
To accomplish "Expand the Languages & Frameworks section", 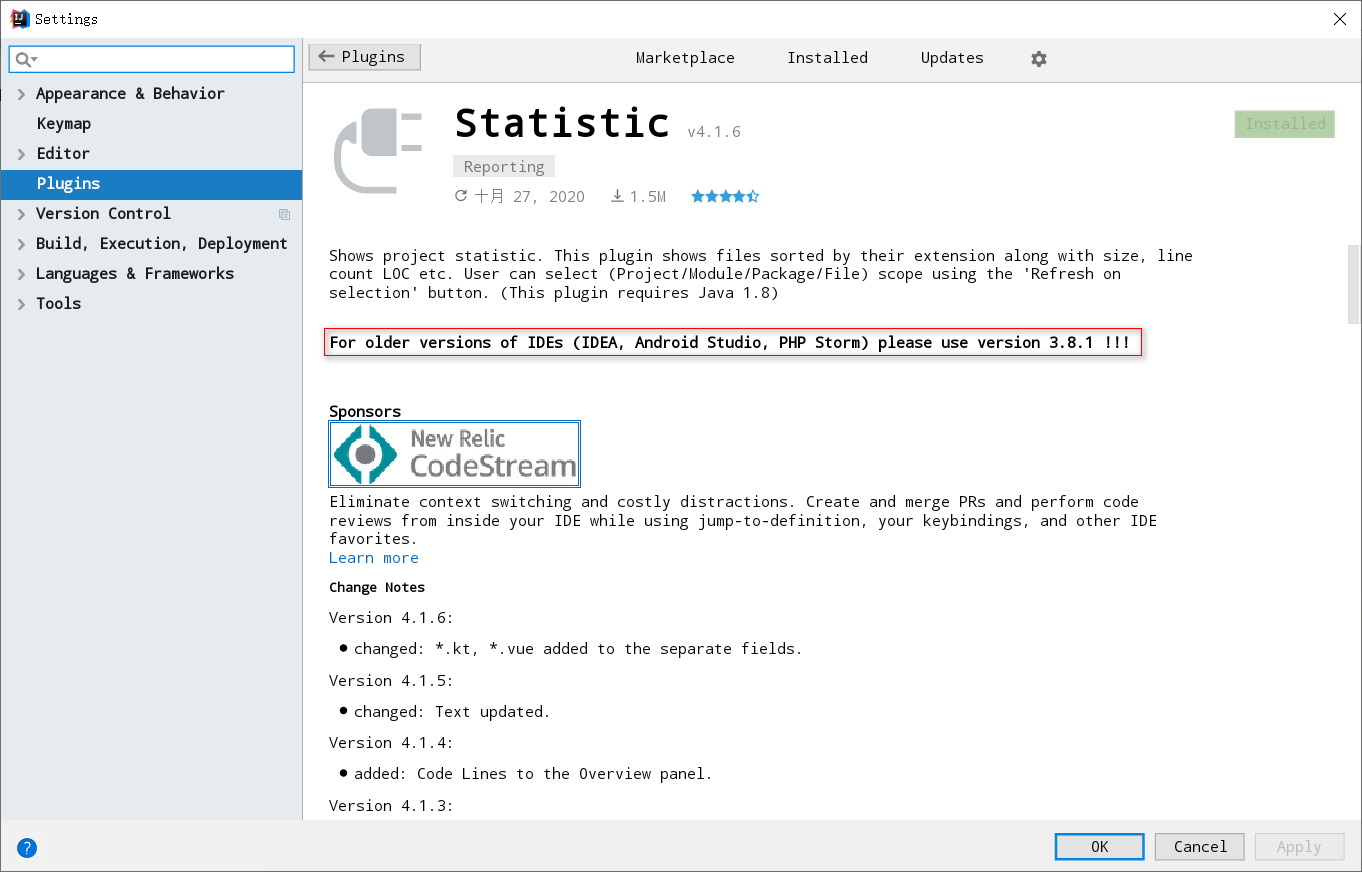I will [x=21, y=274].
